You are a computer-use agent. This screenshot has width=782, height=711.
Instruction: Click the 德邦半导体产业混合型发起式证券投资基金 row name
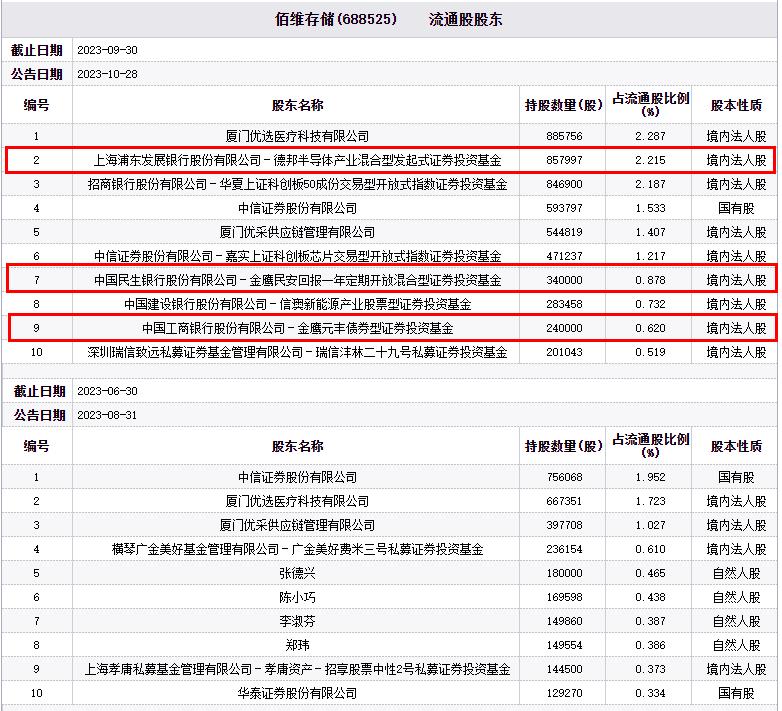click(x=297, y=160)
